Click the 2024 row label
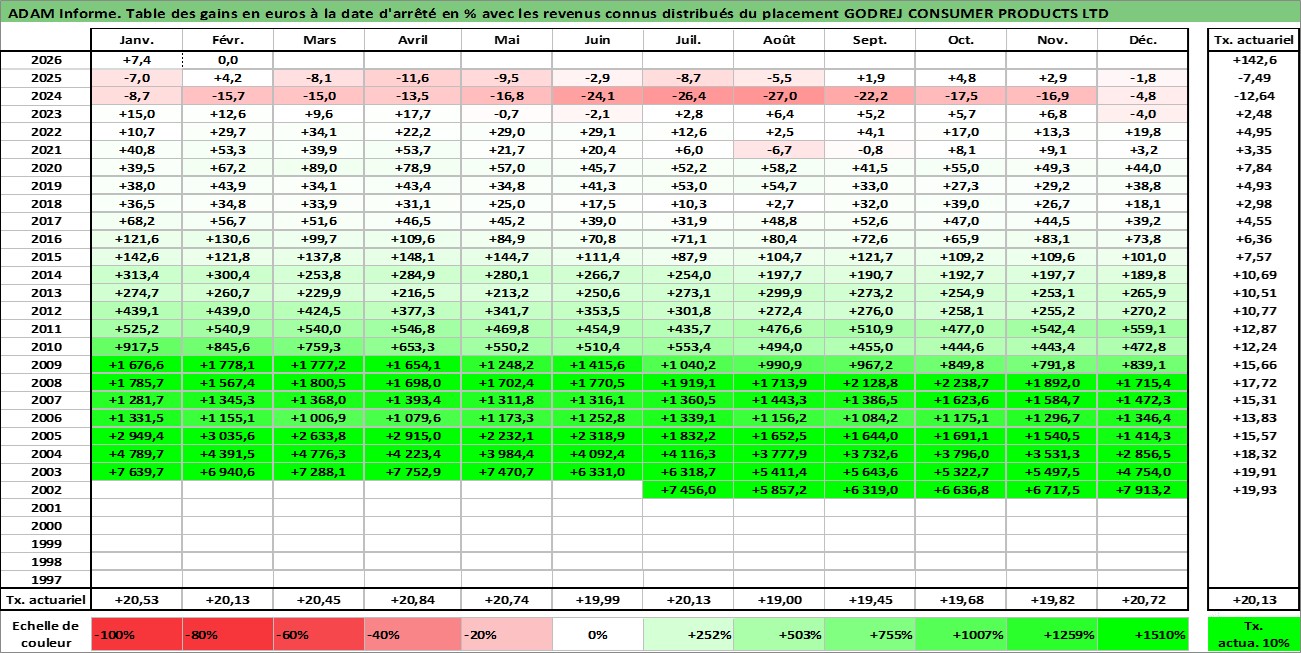Screen dimensions: 1301x653 pyautogui.click(x=46, y=96)
